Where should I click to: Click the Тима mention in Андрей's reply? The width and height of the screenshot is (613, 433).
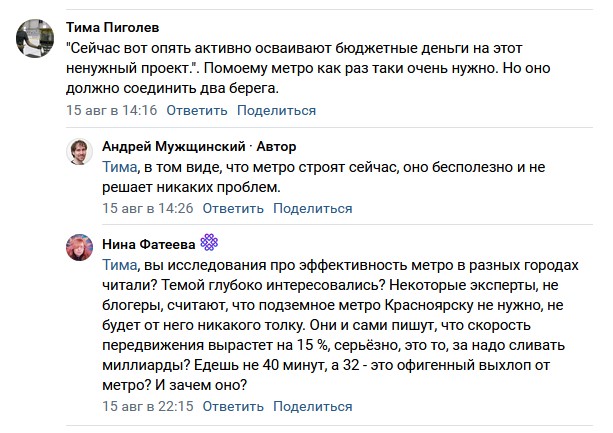[120, 167]
